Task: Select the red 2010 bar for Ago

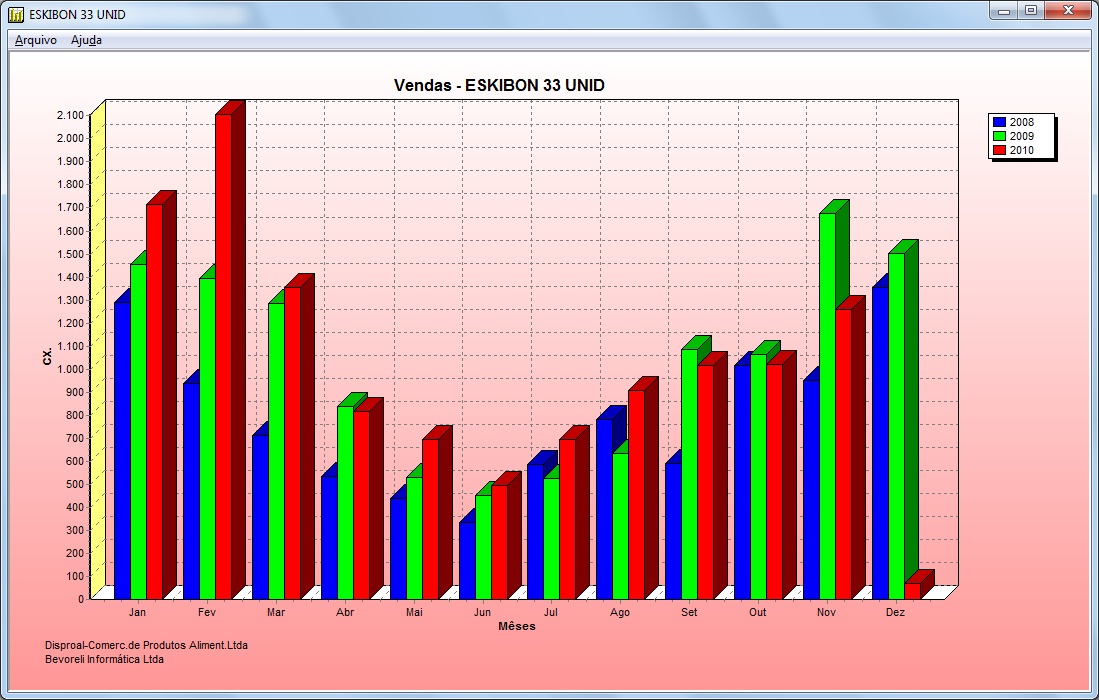Action: (x=636, y=495)
